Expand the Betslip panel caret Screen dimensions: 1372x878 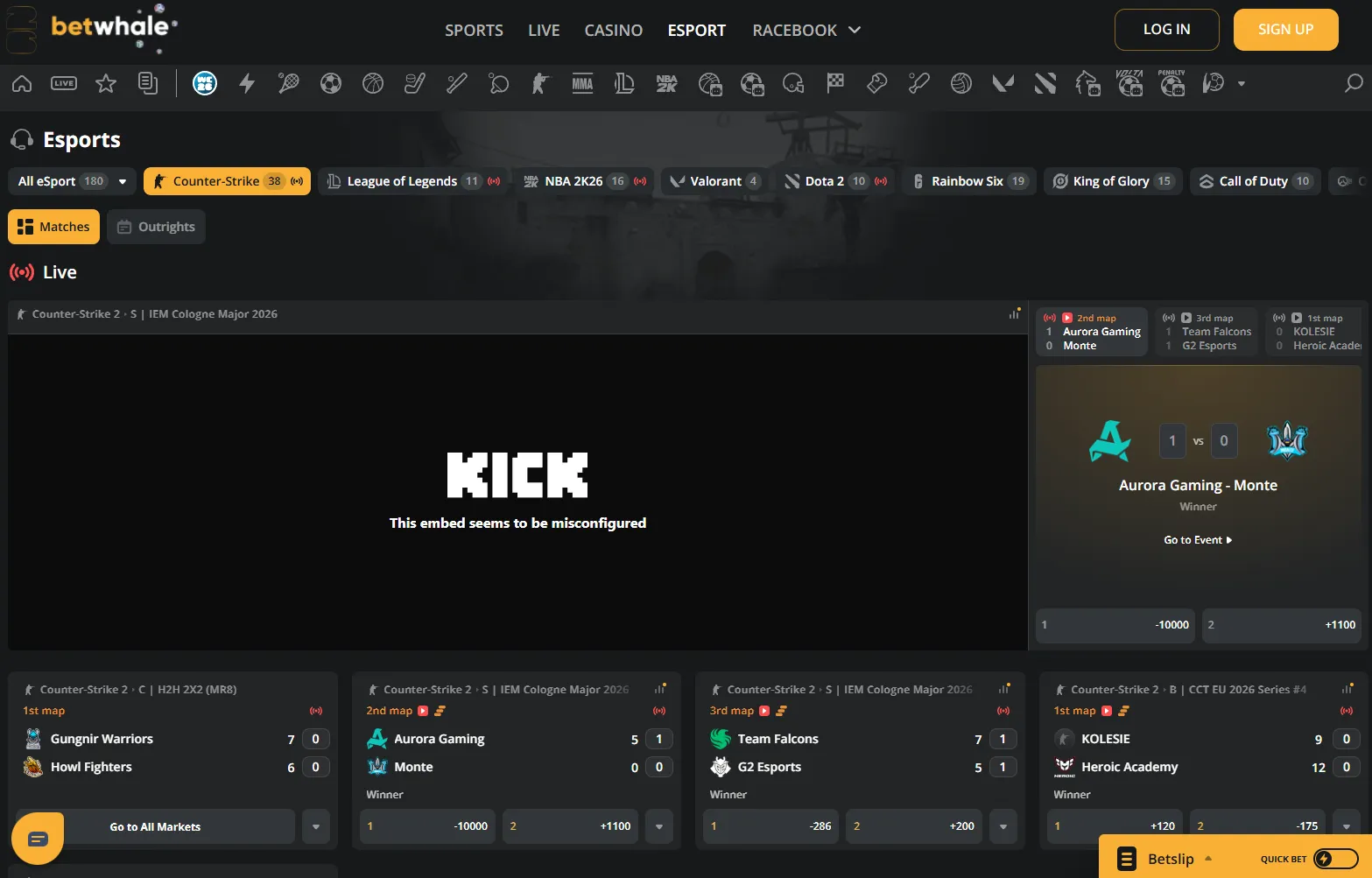point(1208,858)
